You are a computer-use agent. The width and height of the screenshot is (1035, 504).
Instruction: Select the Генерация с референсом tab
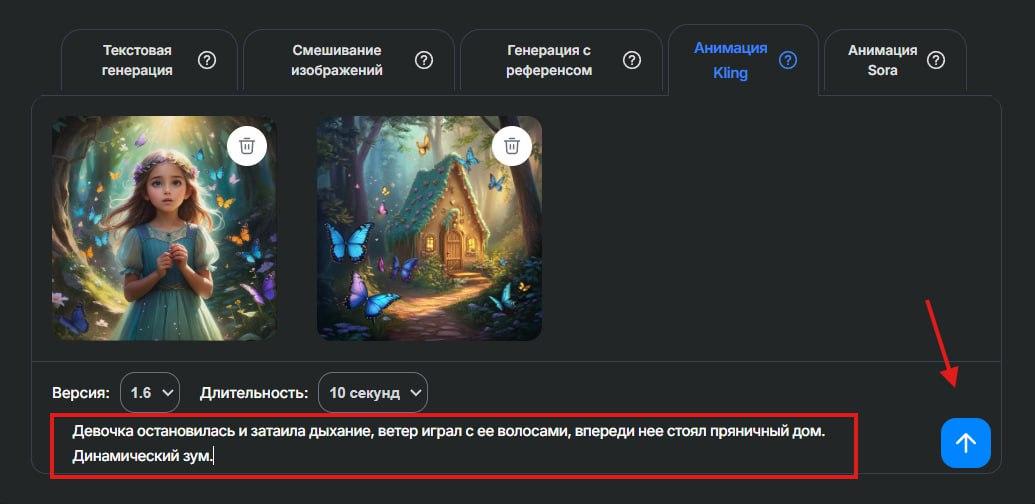tap(549, 61)
